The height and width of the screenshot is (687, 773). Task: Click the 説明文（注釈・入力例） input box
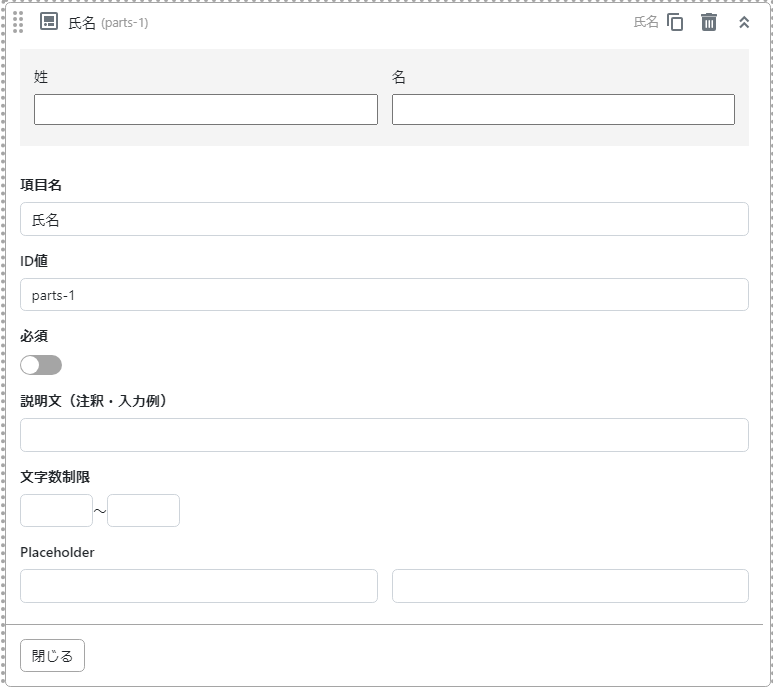384,435
